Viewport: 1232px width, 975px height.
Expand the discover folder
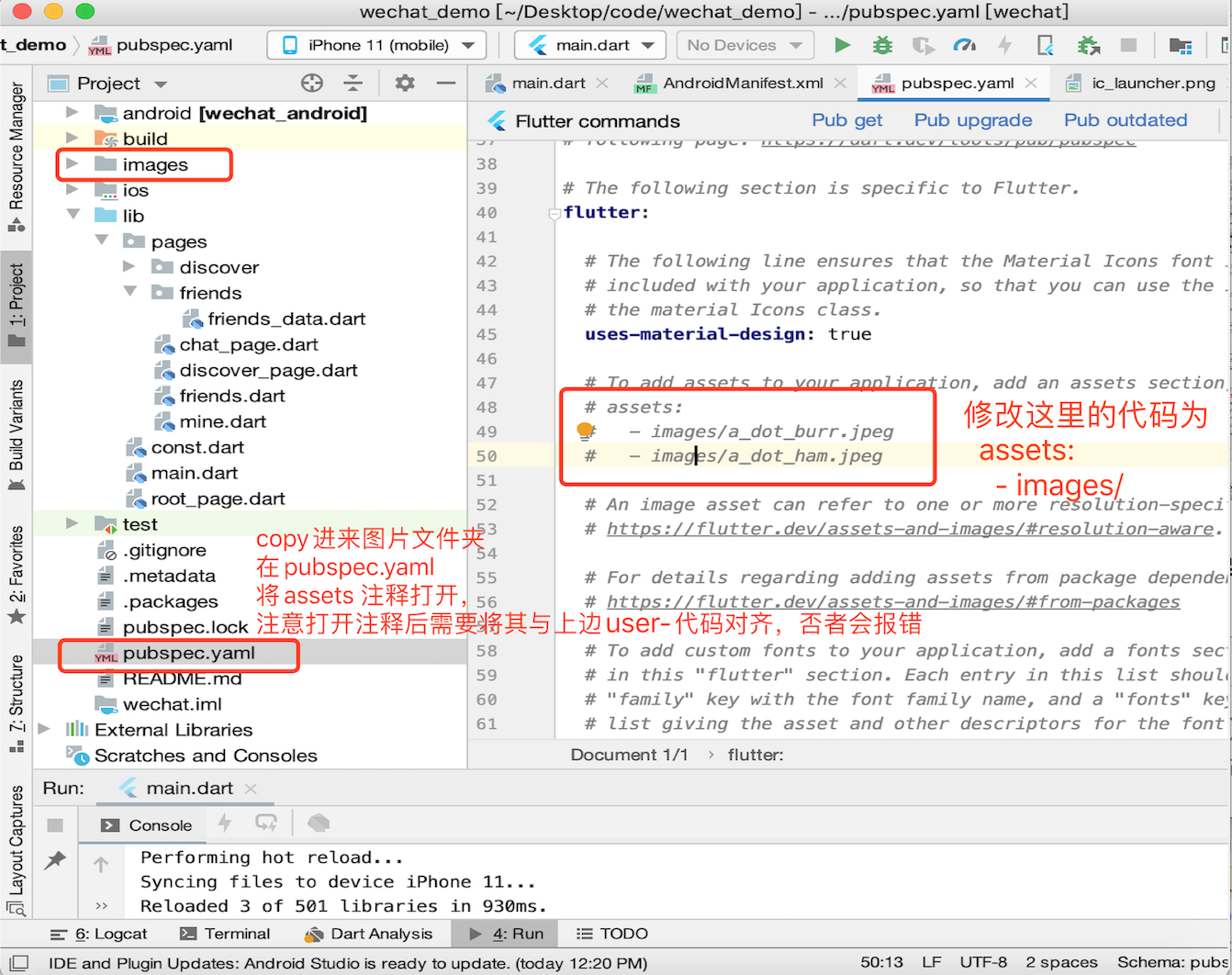pyautogui.click(x=129, y=267)
